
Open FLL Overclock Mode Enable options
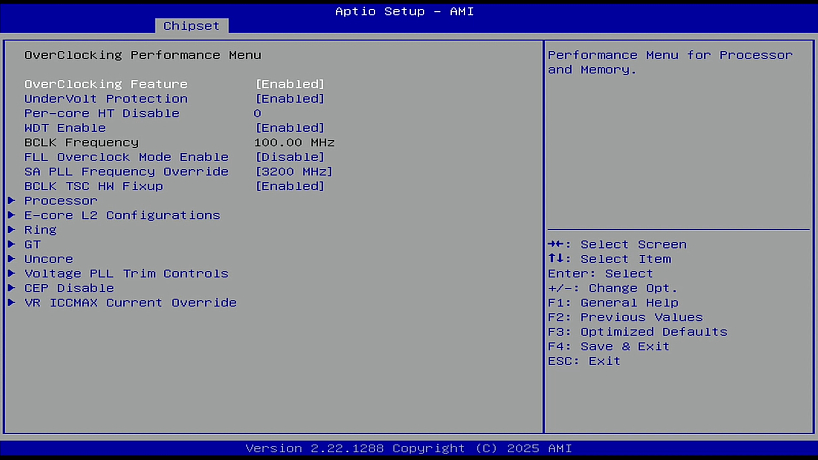(x=290, y=157)
